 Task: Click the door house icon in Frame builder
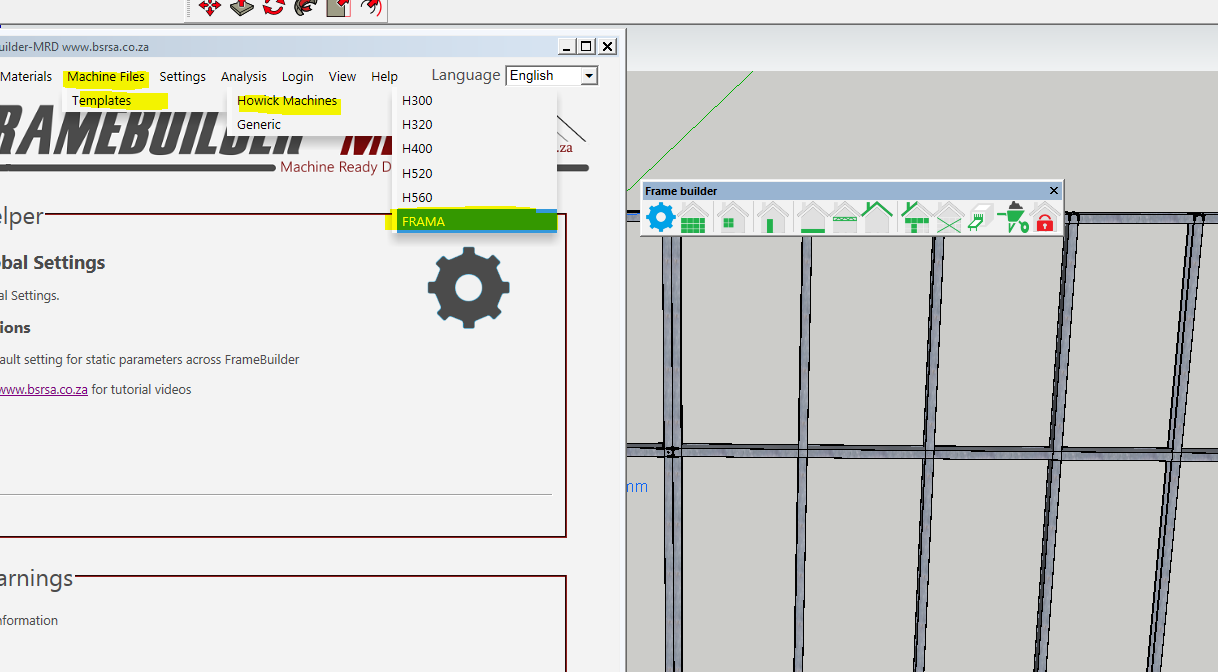772,217
